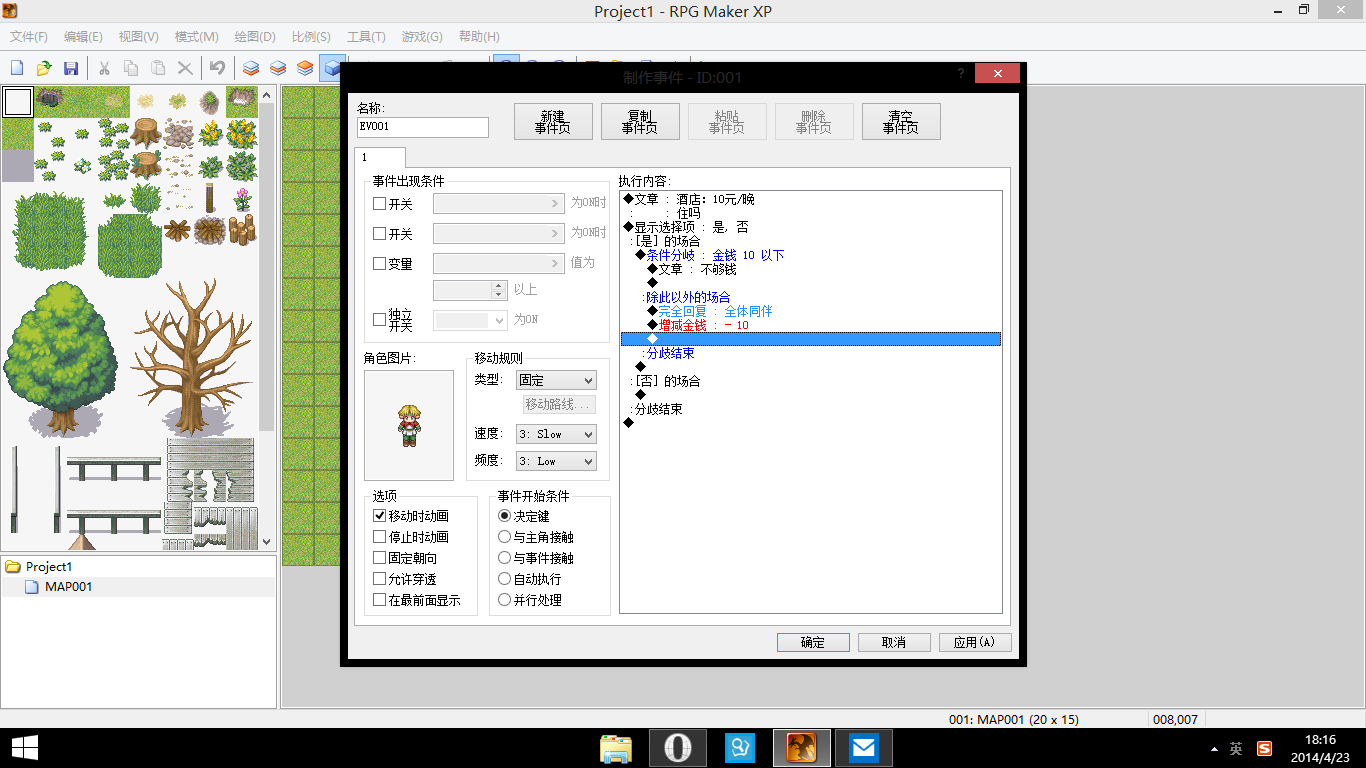This screenshot has height=768, width=1366.
Task: Open the 工具(T) menu
Action: (x=366, y=37)
